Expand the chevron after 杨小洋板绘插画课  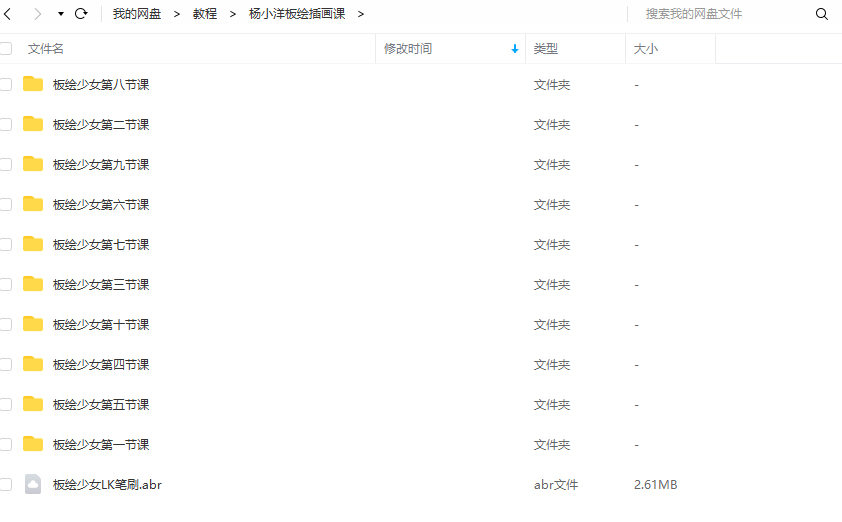[361, 14]
